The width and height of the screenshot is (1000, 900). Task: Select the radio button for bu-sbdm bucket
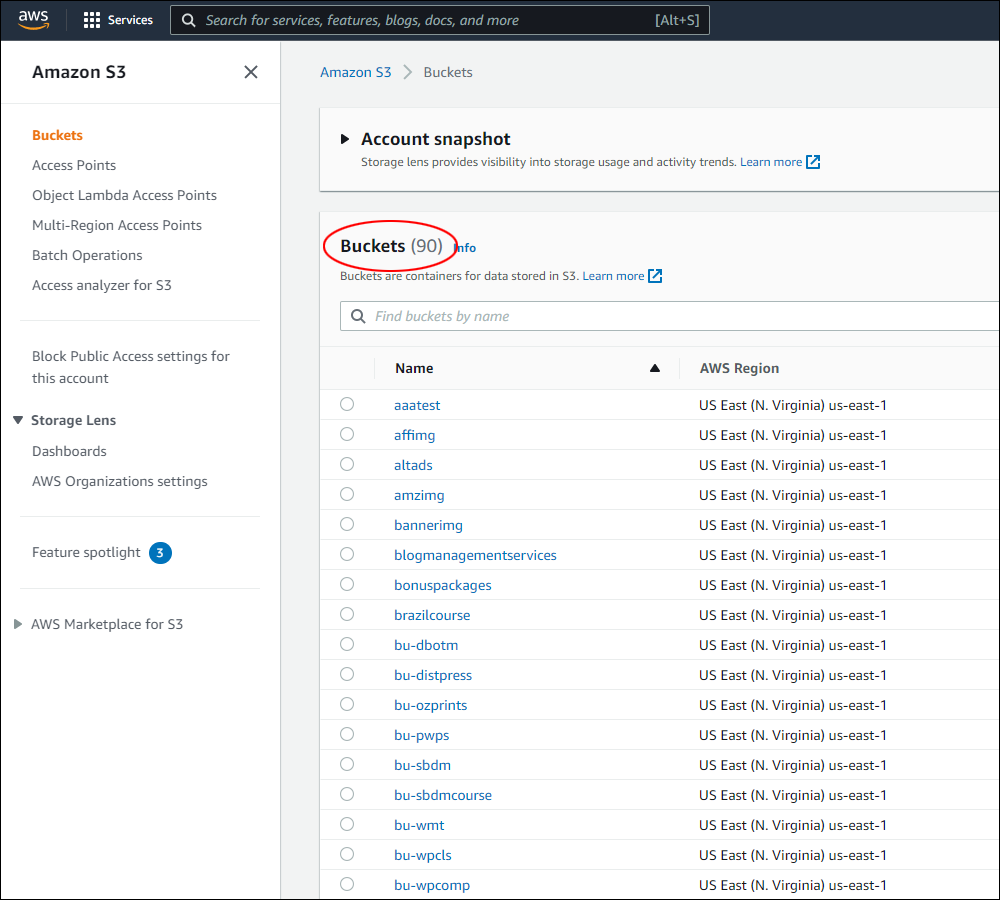pyautogui.click(x=347, y=764)
